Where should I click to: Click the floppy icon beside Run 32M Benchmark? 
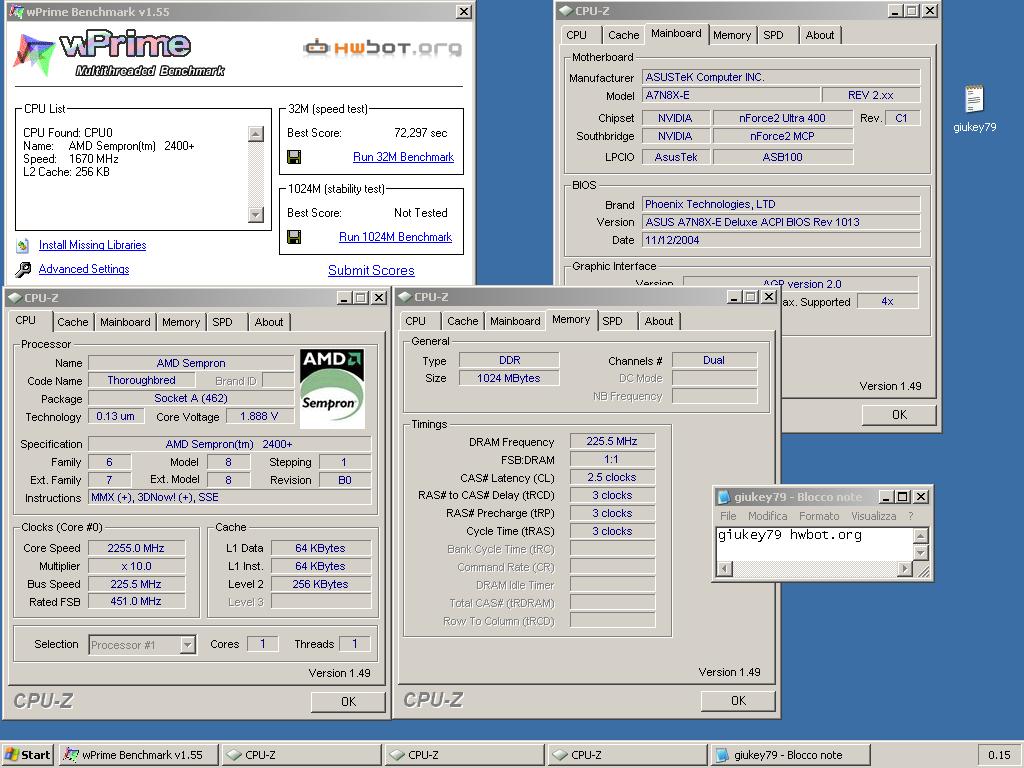tap(294, 157)
